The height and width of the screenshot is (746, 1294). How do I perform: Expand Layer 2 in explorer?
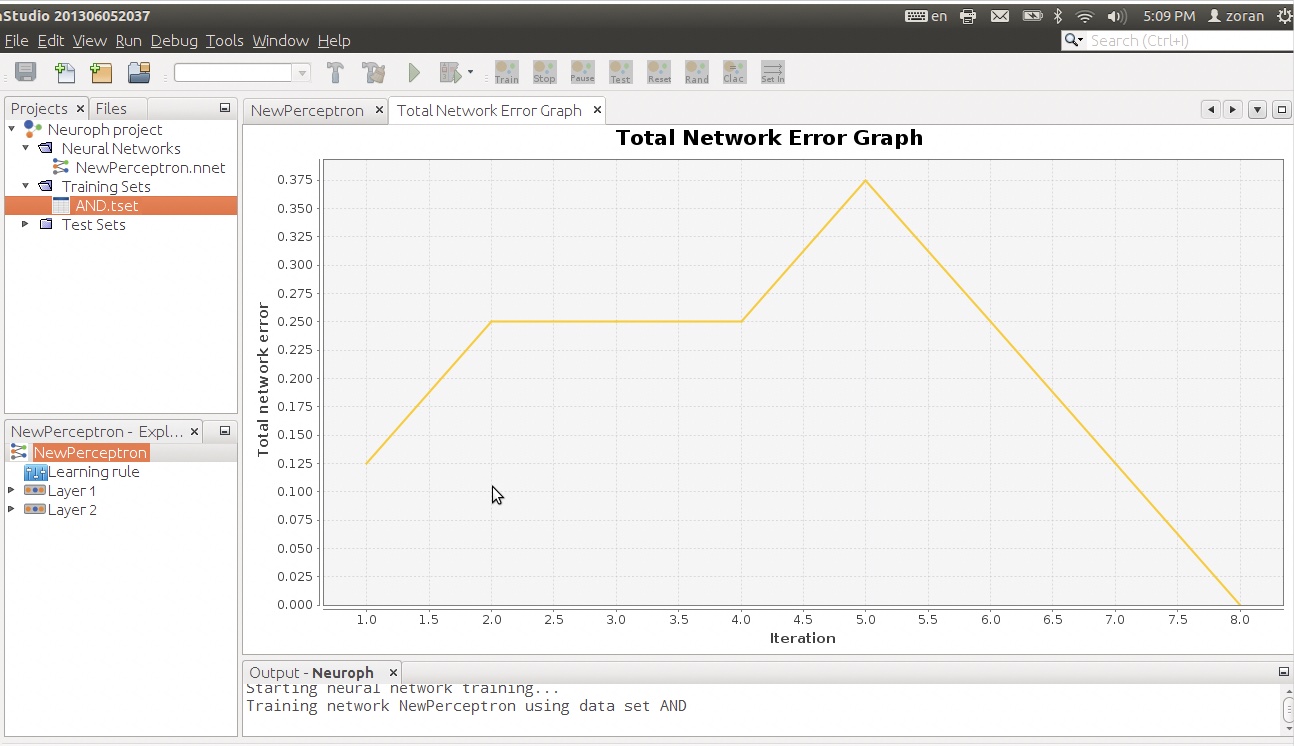[12, 509]
